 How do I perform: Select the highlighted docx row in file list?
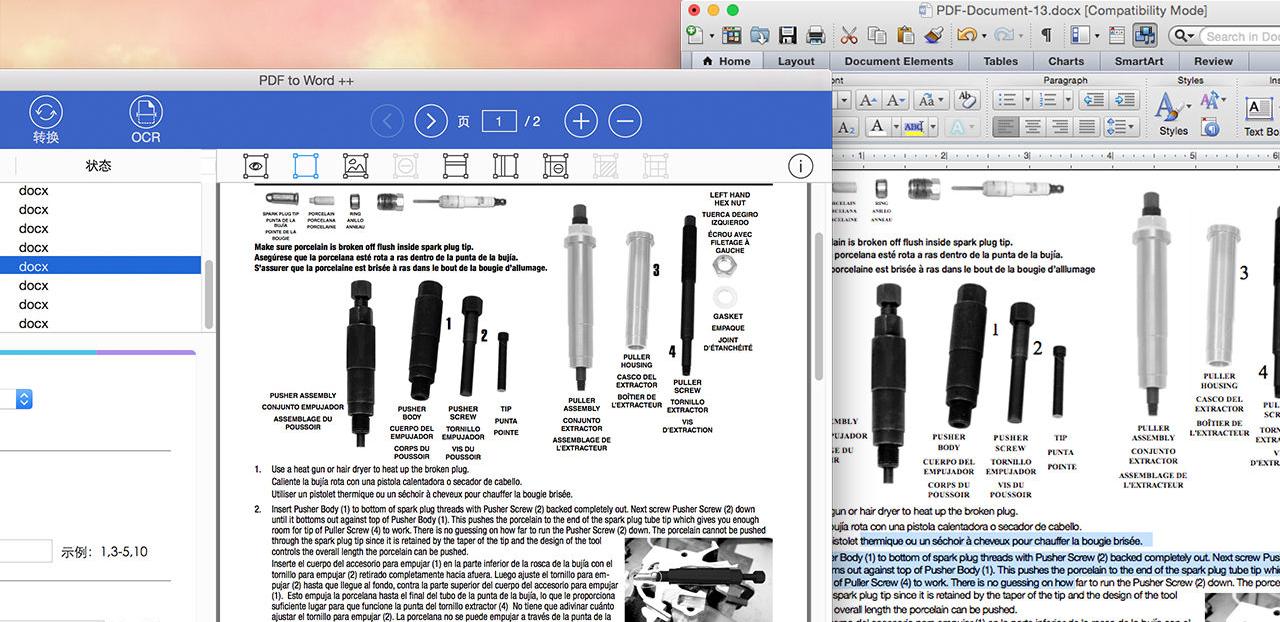pyautogui.click(x=100, y=266)
